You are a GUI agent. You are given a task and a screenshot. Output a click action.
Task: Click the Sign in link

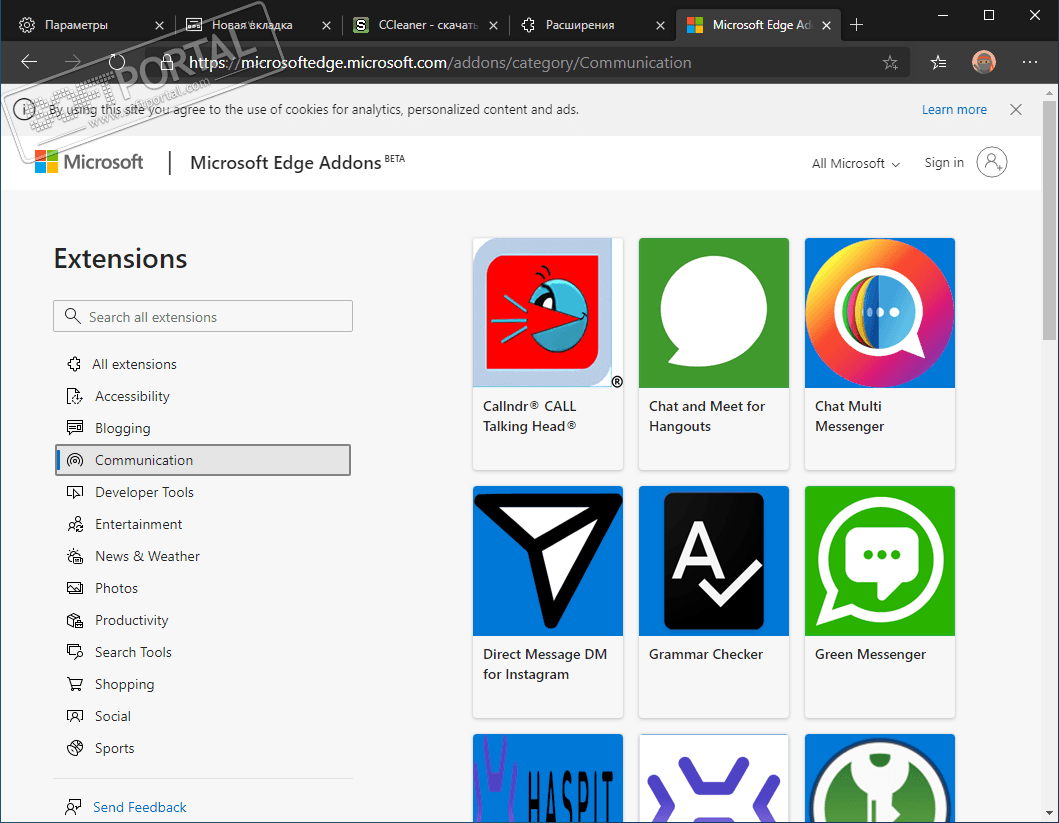click(x=944, y=163)
